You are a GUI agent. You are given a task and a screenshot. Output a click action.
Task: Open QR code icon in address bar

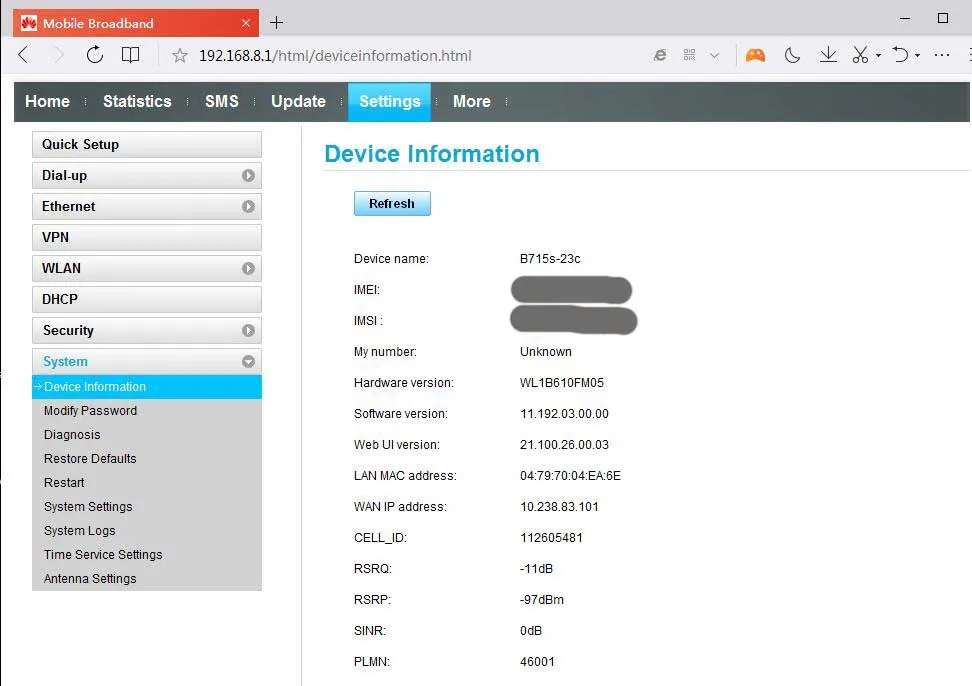click(689, 55)
